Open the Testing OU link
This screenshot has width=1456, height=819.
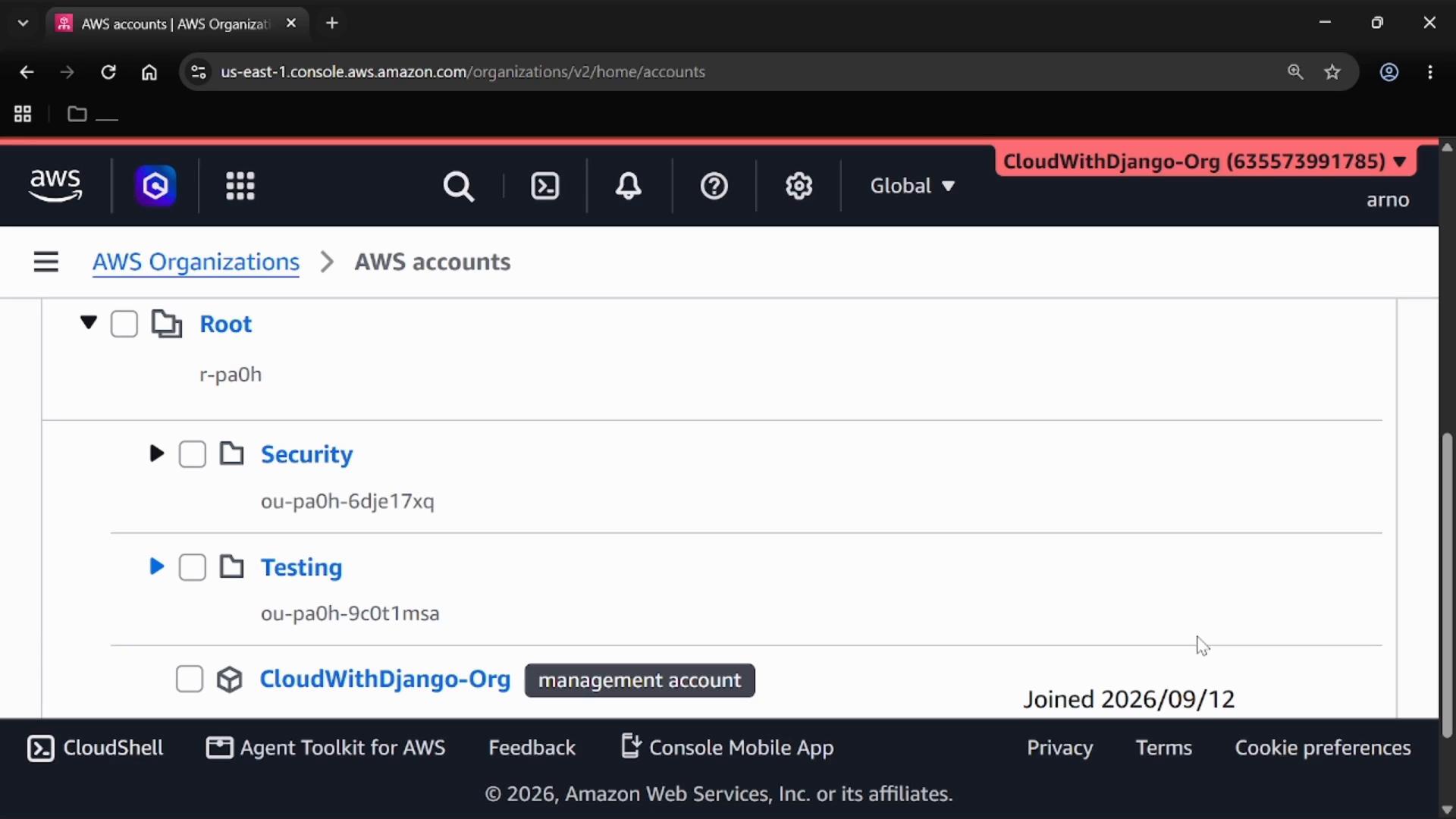(x=301, y=567)
